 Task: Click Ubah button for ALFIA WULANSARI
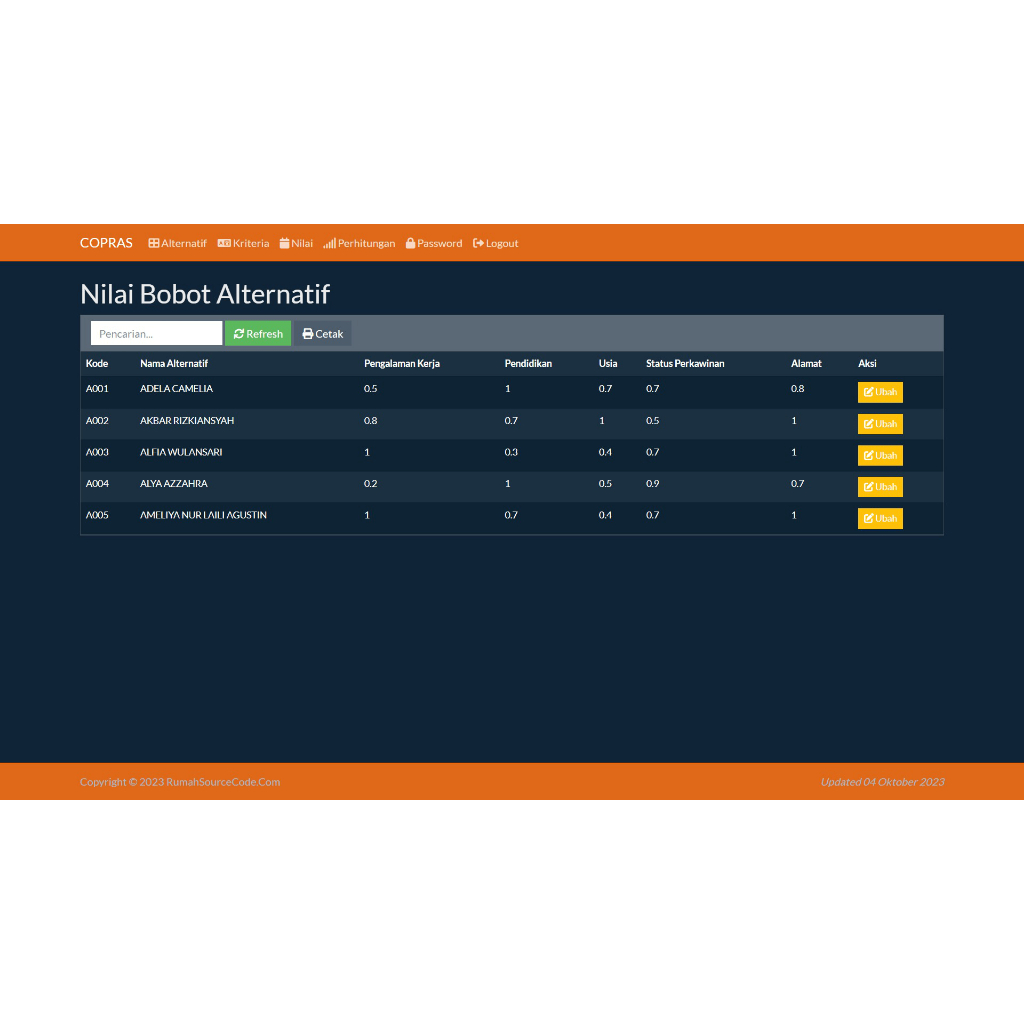(x=880, y=455)
